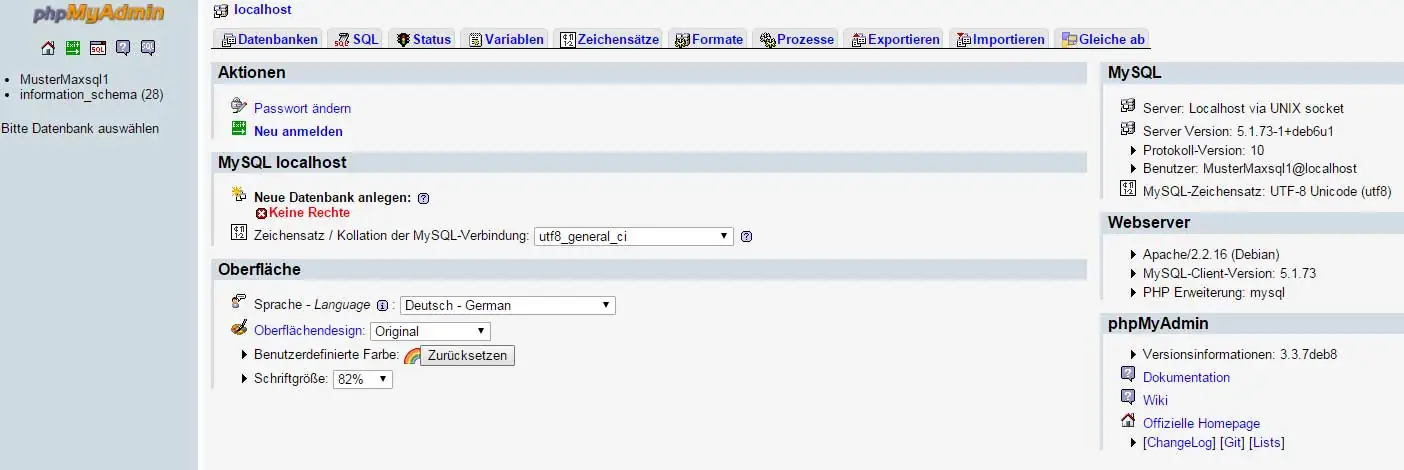Click the Passwort ändern link
This screenshot has width=1404, height=470.
click(x=302, y=108)
